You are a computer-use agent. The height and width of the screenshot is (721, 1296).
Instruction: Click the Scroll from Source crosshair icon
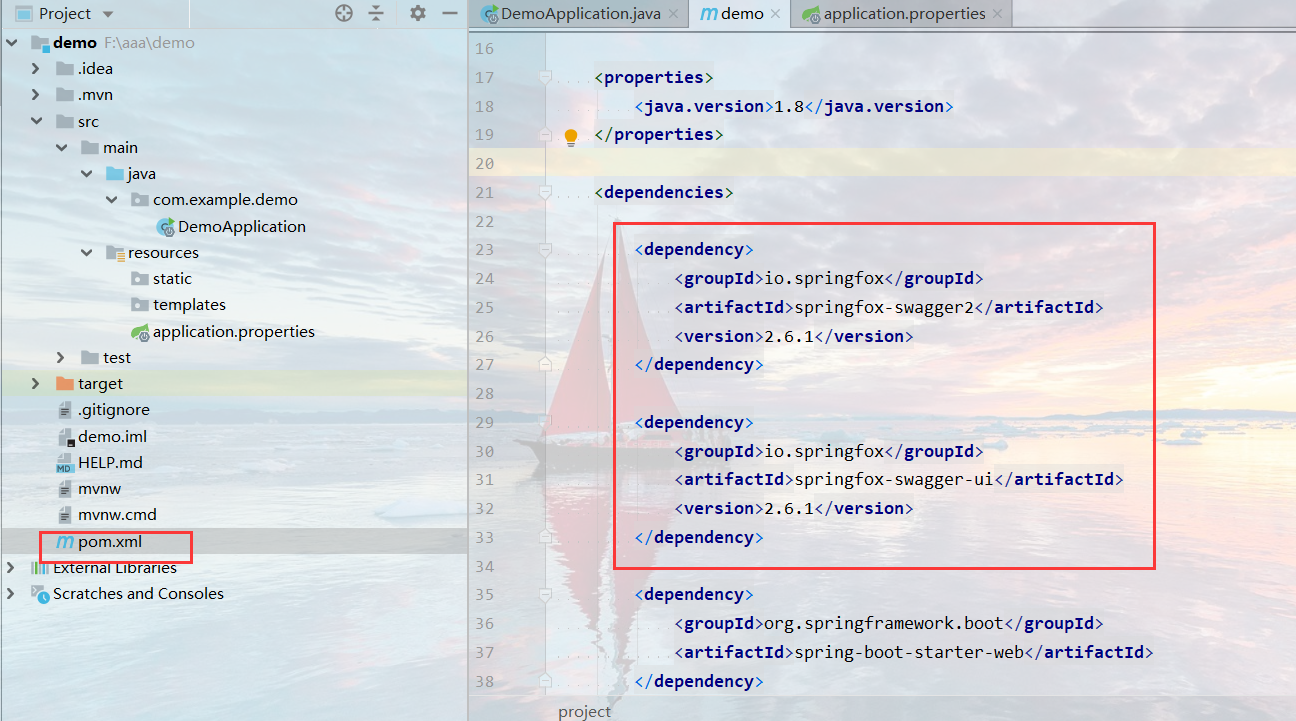tap(344, 14)
